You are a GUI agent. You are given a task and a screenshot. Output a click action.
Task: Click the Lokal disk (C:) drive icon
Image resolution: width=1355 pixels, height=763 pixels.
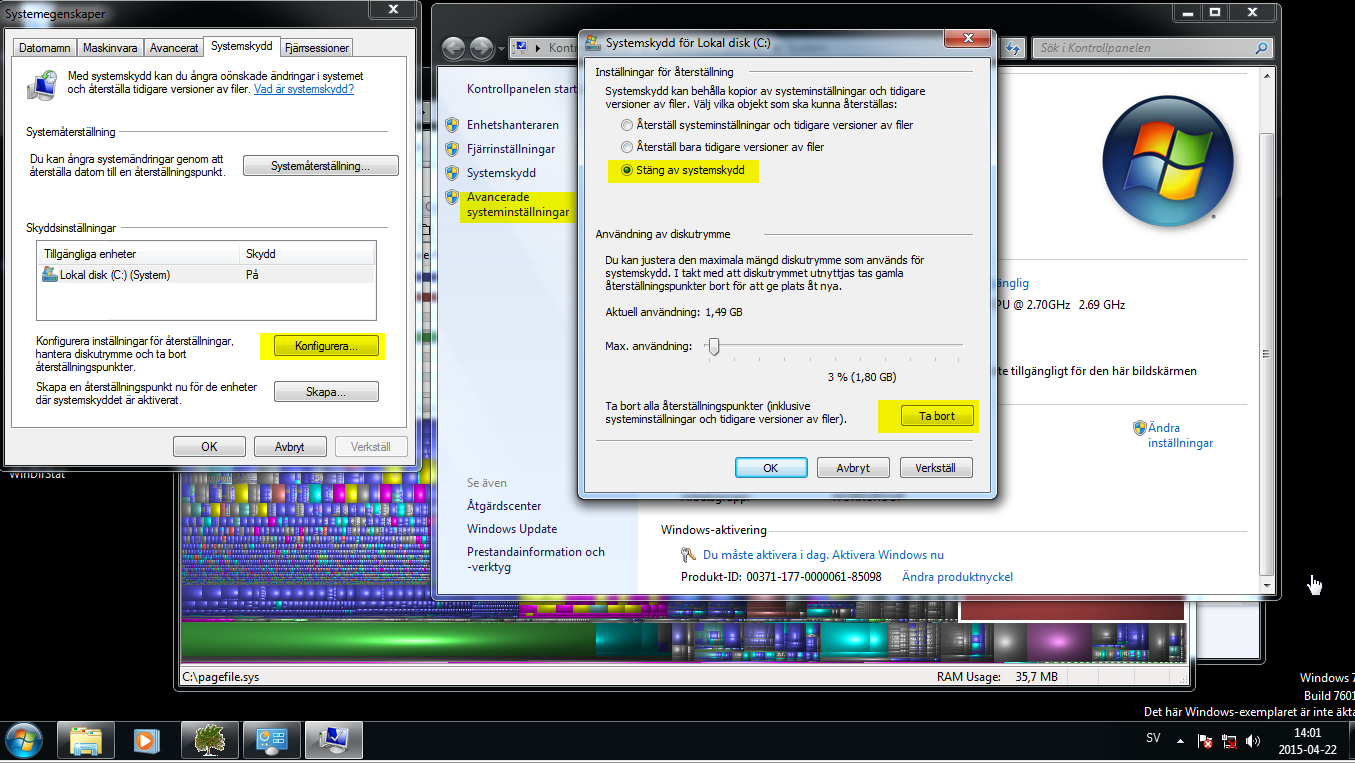pyautogui.click(x=49, y=274)
